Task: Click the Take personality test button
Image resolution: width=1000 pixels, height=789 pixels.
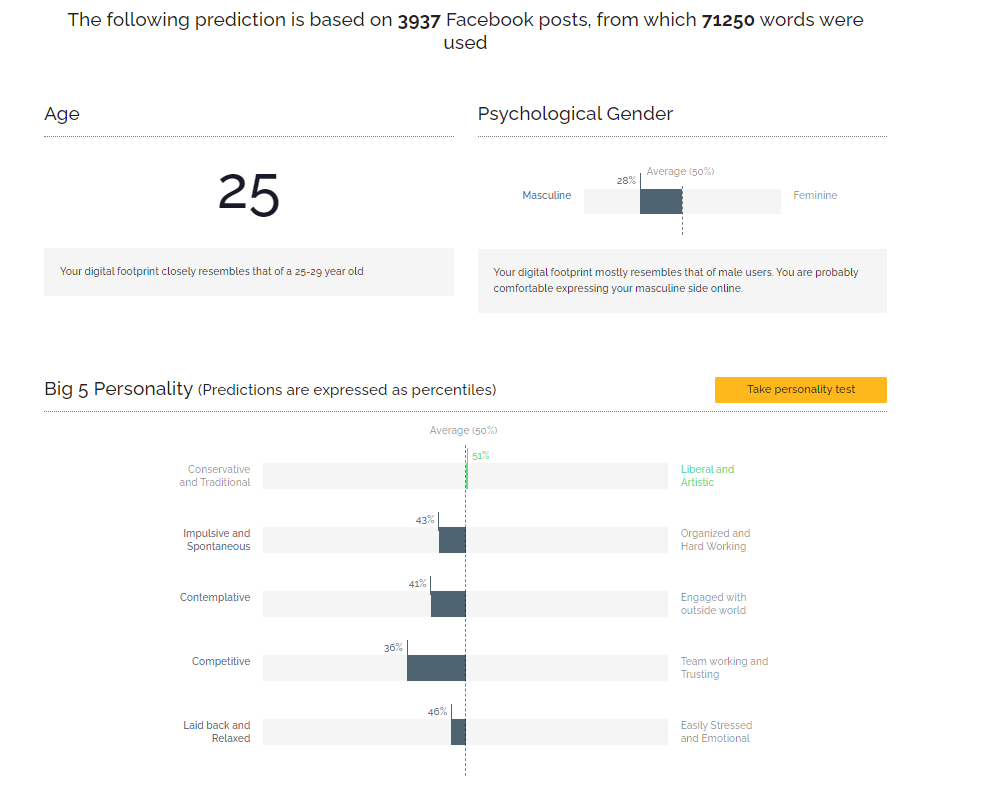Action: [800, 390]
